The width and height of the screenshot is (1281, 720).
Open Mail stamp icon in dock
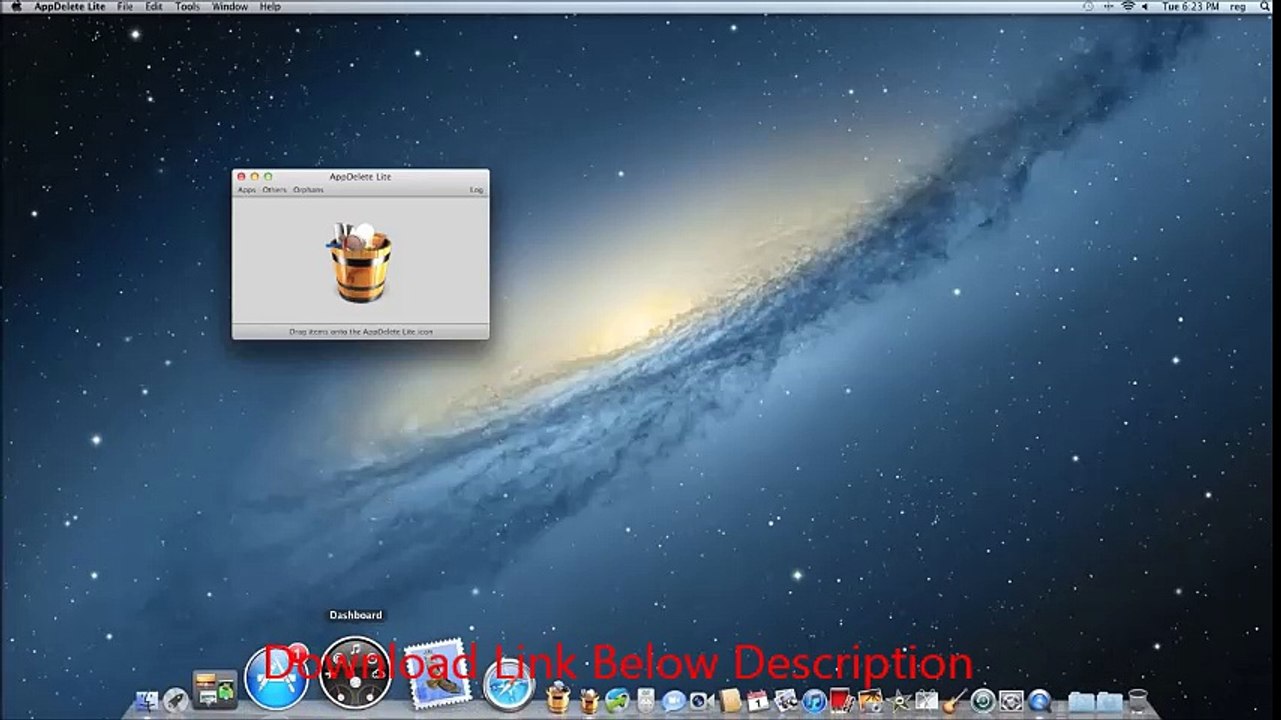tap(437, 674)
